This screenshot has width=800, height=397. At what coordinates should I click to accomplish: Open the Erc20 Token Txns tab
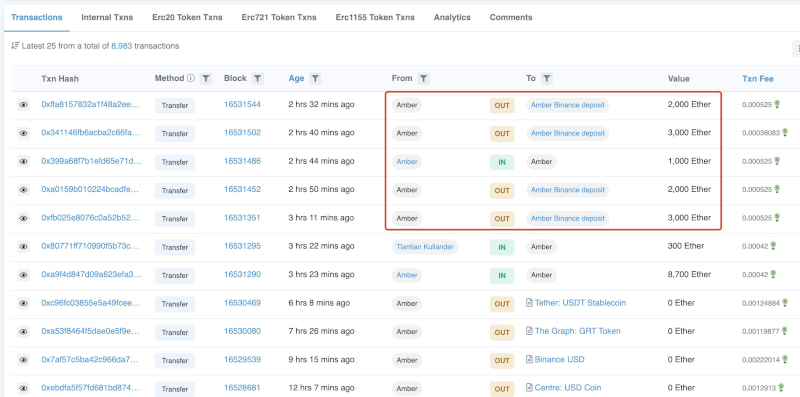187,17
